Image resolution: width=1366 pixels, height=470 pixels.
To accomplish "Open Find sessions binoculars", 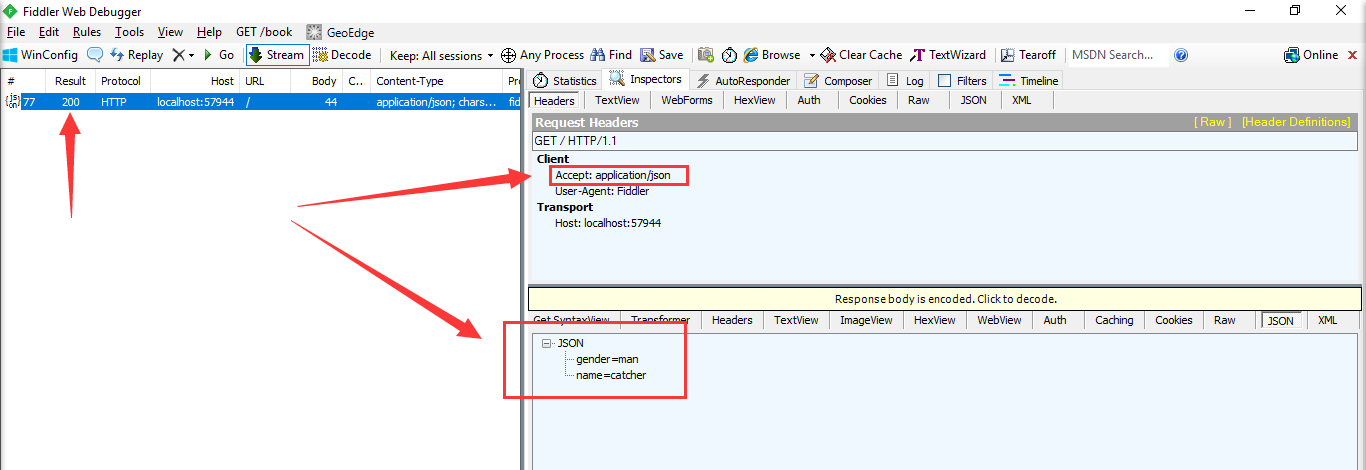I will 611,55.
